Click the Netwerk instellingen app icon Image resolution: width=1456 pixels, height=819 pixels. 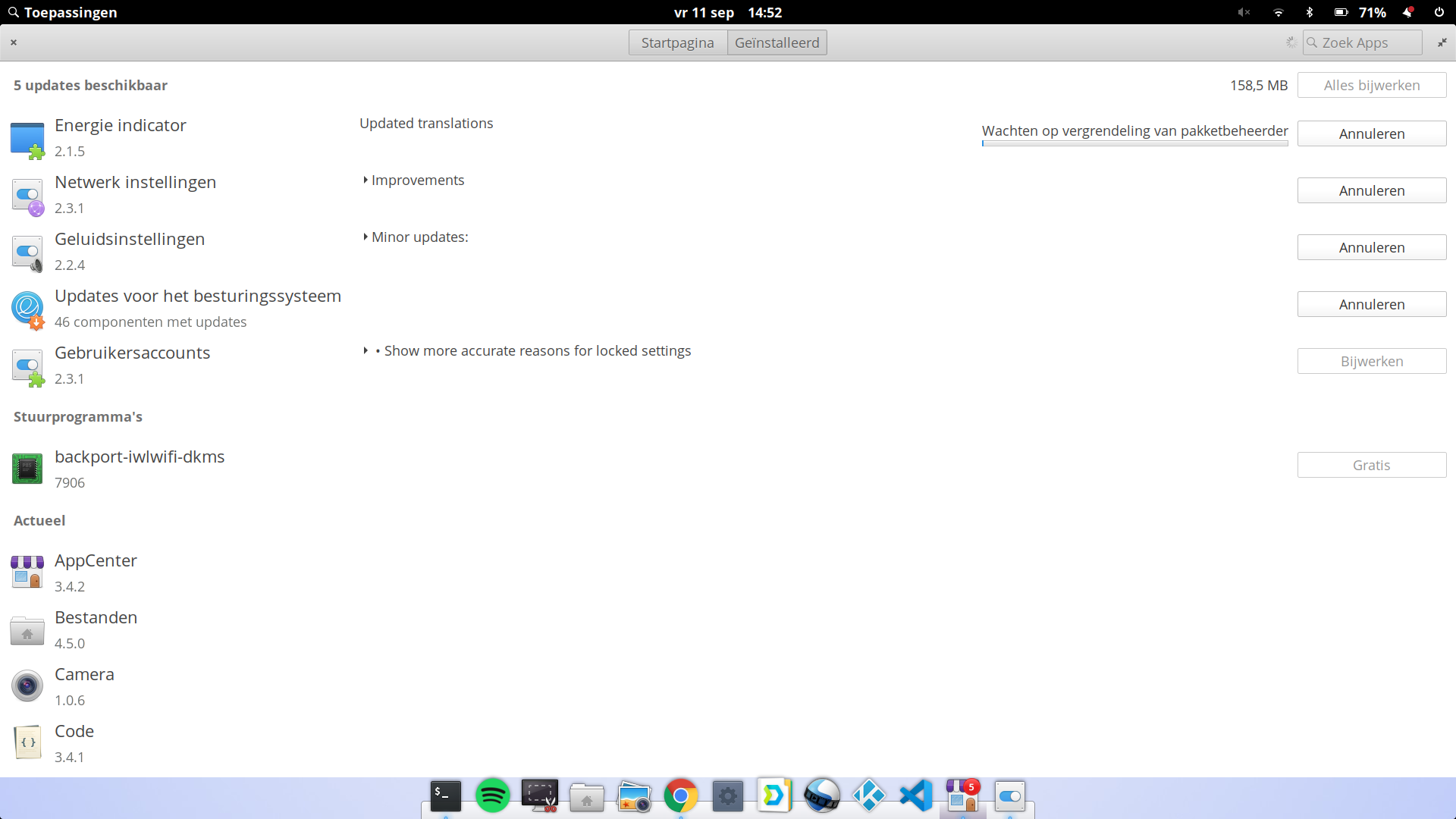pyautogui.click(x=27, y=196)
